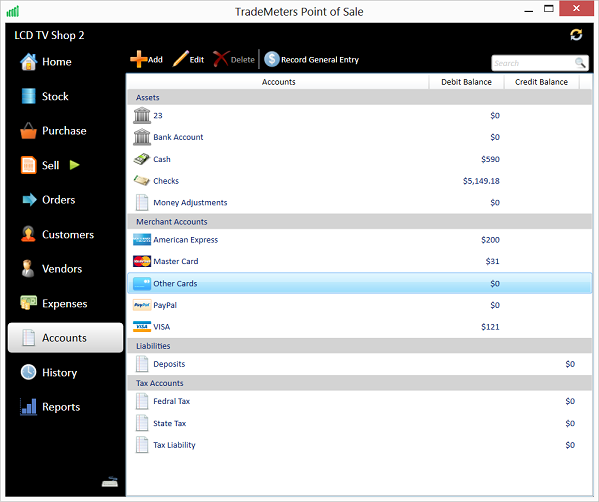The image size is (599, 502).
Task: Click the Other Cards blue card icon
Action: (x=142, y=283)
